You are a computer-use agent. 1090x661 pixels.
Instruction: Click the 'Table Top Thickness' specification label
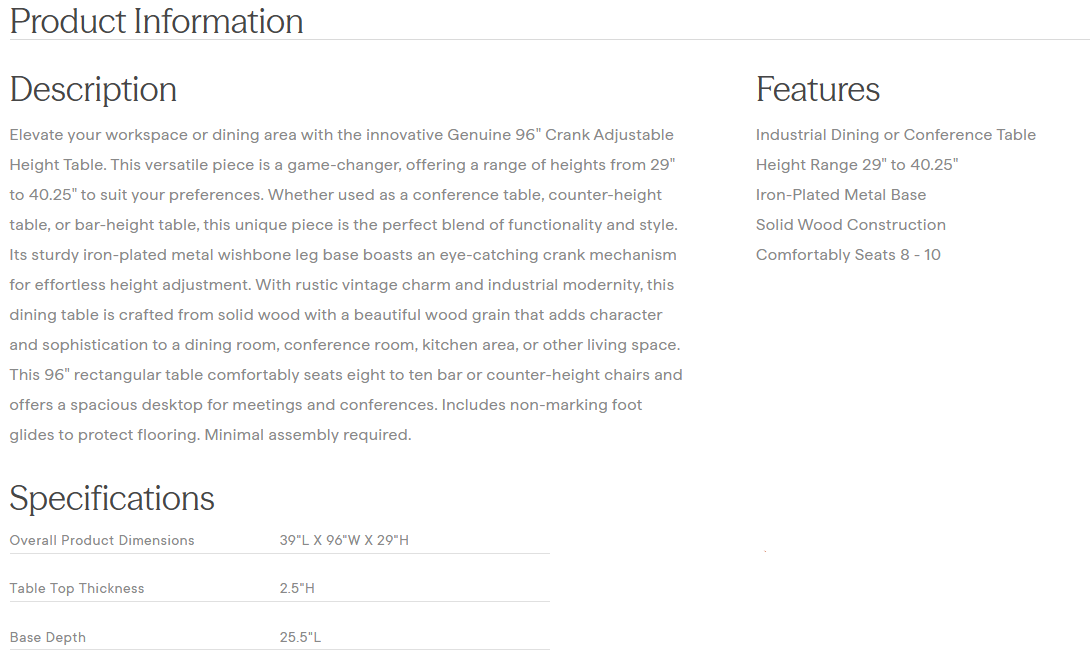77,588
